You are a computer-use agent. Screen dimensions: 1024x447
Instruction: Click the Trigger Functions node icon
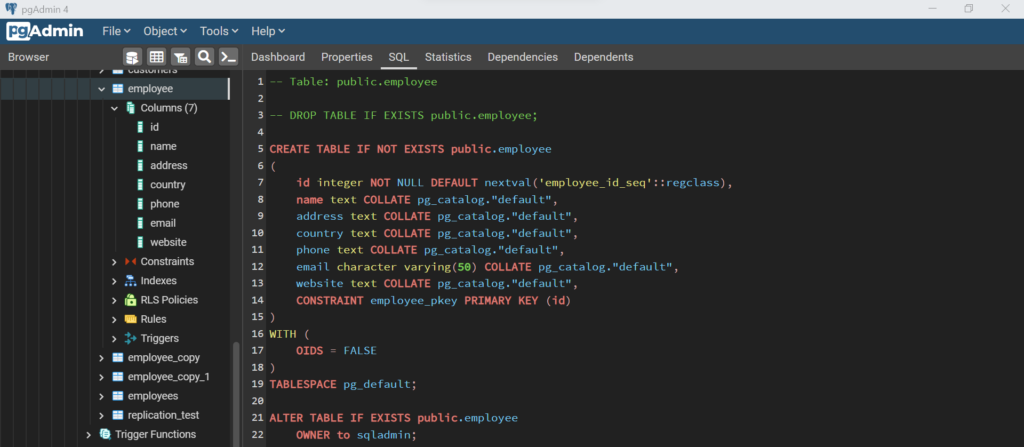[x=104, y=434]
